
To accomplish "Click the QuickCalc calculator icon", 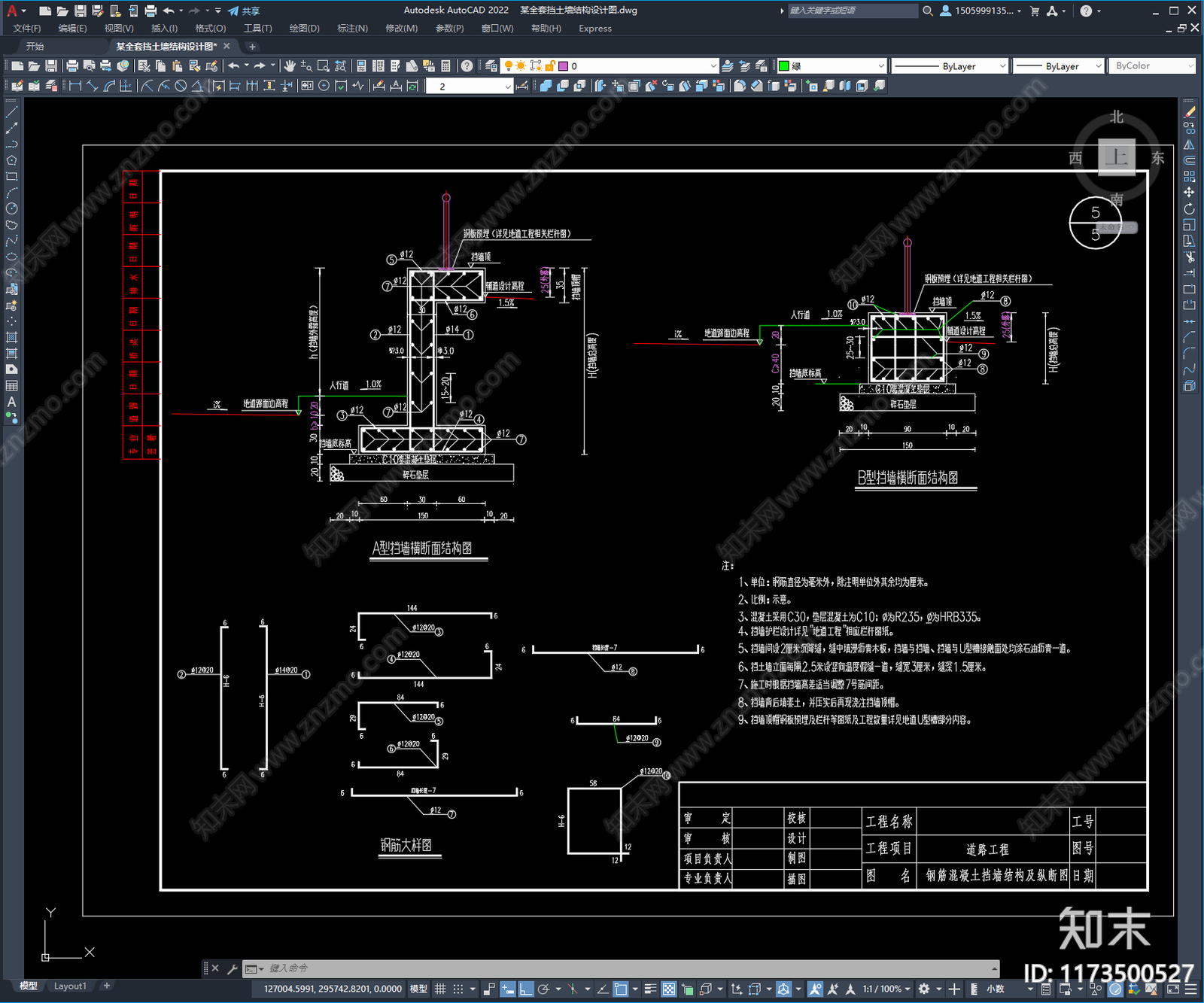I will coord(445,66).
